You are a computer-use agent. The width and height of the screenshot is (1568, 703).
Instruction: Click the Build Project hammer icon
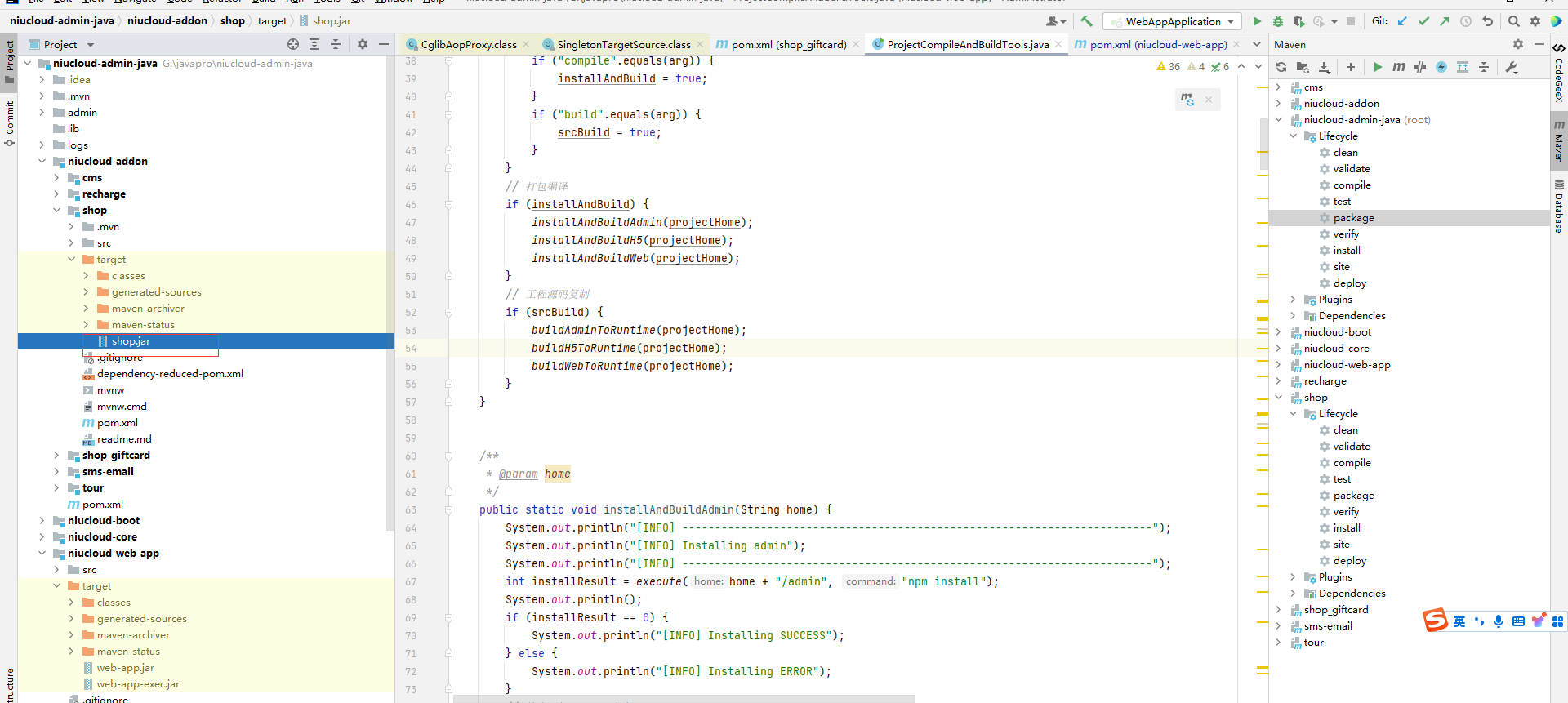point(1086,21)
